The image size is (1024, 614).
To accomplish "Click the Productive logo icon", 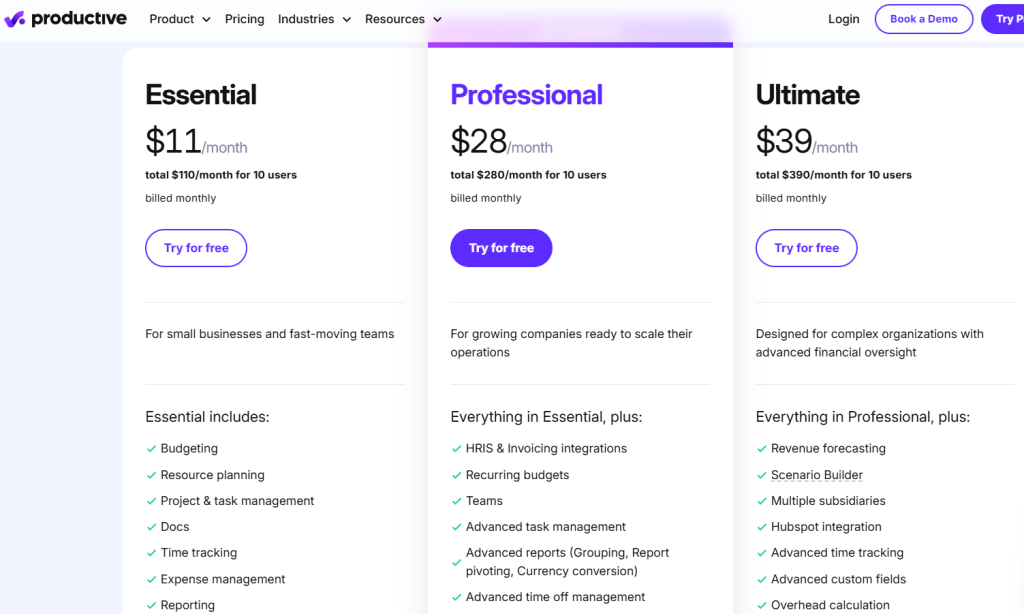I will point(15,19).
